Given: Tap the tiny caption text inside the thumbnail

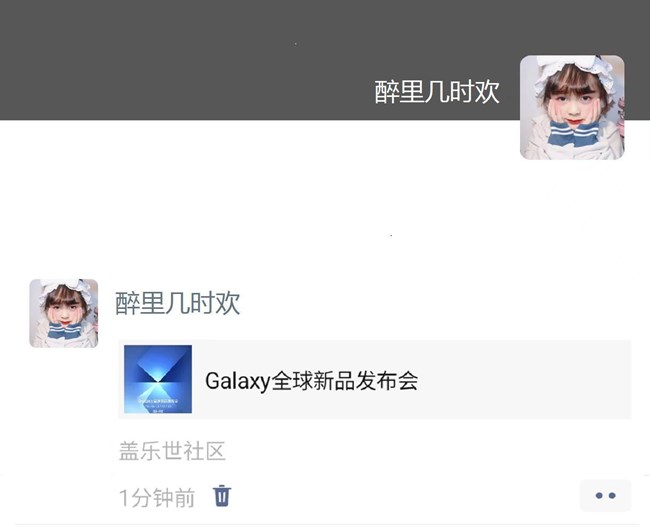Looking at the screenshot, I should pyautogui.click(x=158, y=404).
